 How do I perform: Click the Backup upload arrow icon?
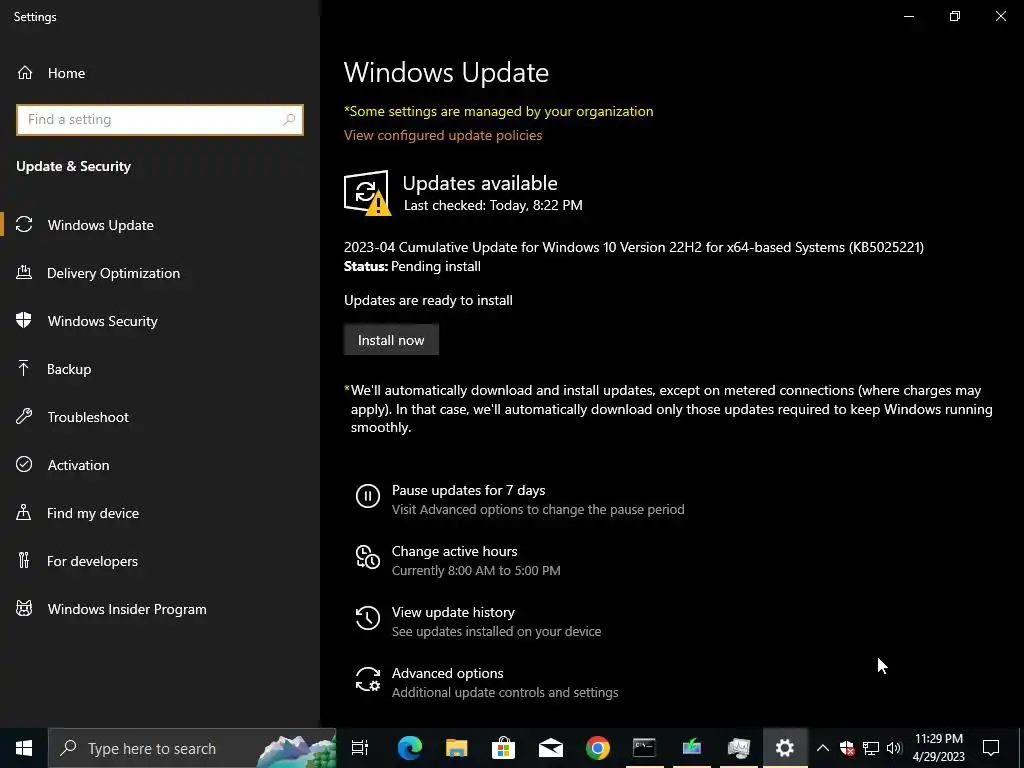tap(24, 368)
